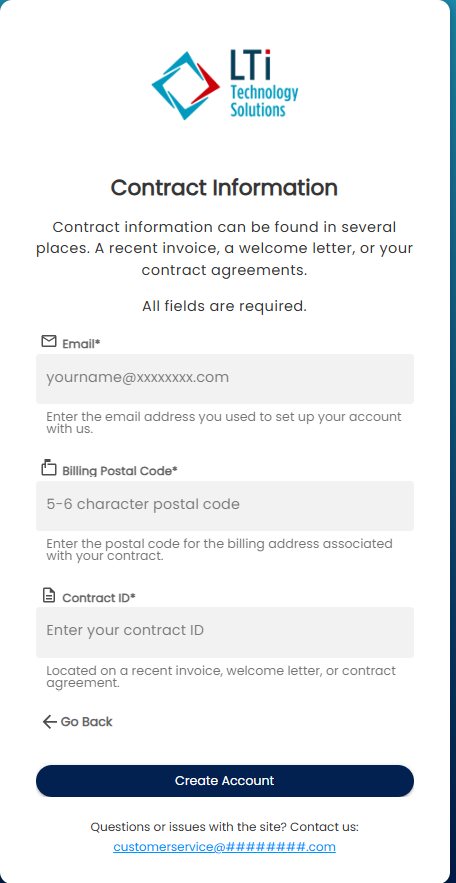Click the Contract Information heading
This screenshot has width=456, height=883.
click(224, 188)
